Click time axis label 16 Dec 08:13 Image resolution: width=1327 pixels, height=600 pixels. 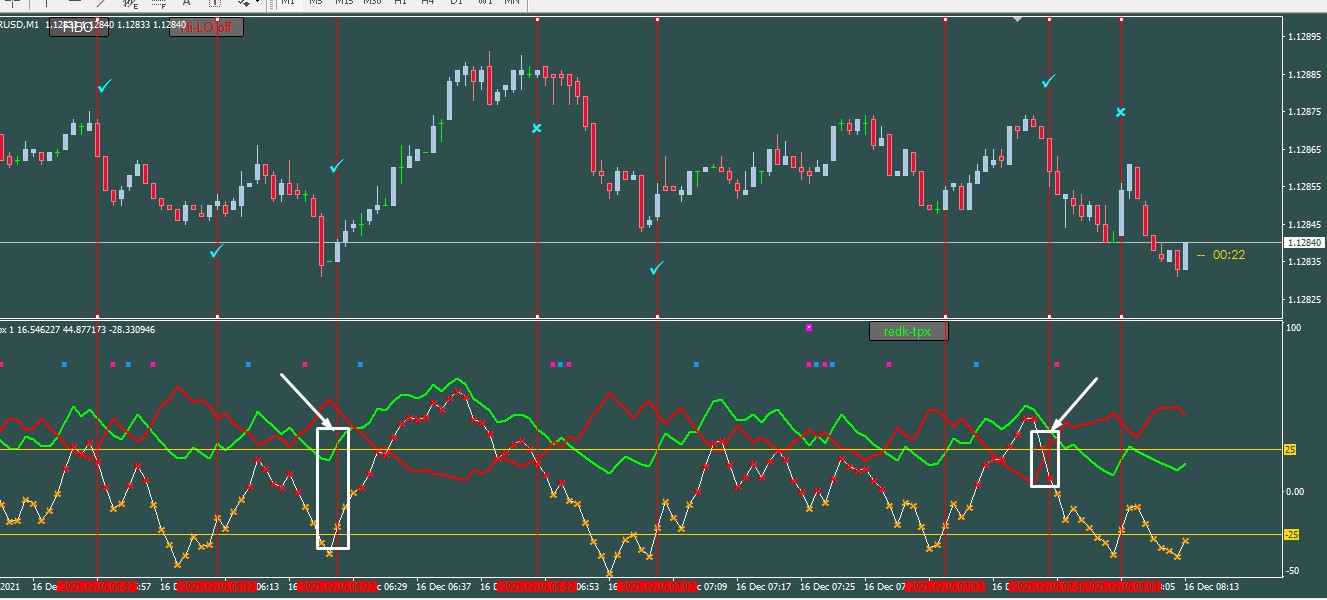coord(1211,587)
